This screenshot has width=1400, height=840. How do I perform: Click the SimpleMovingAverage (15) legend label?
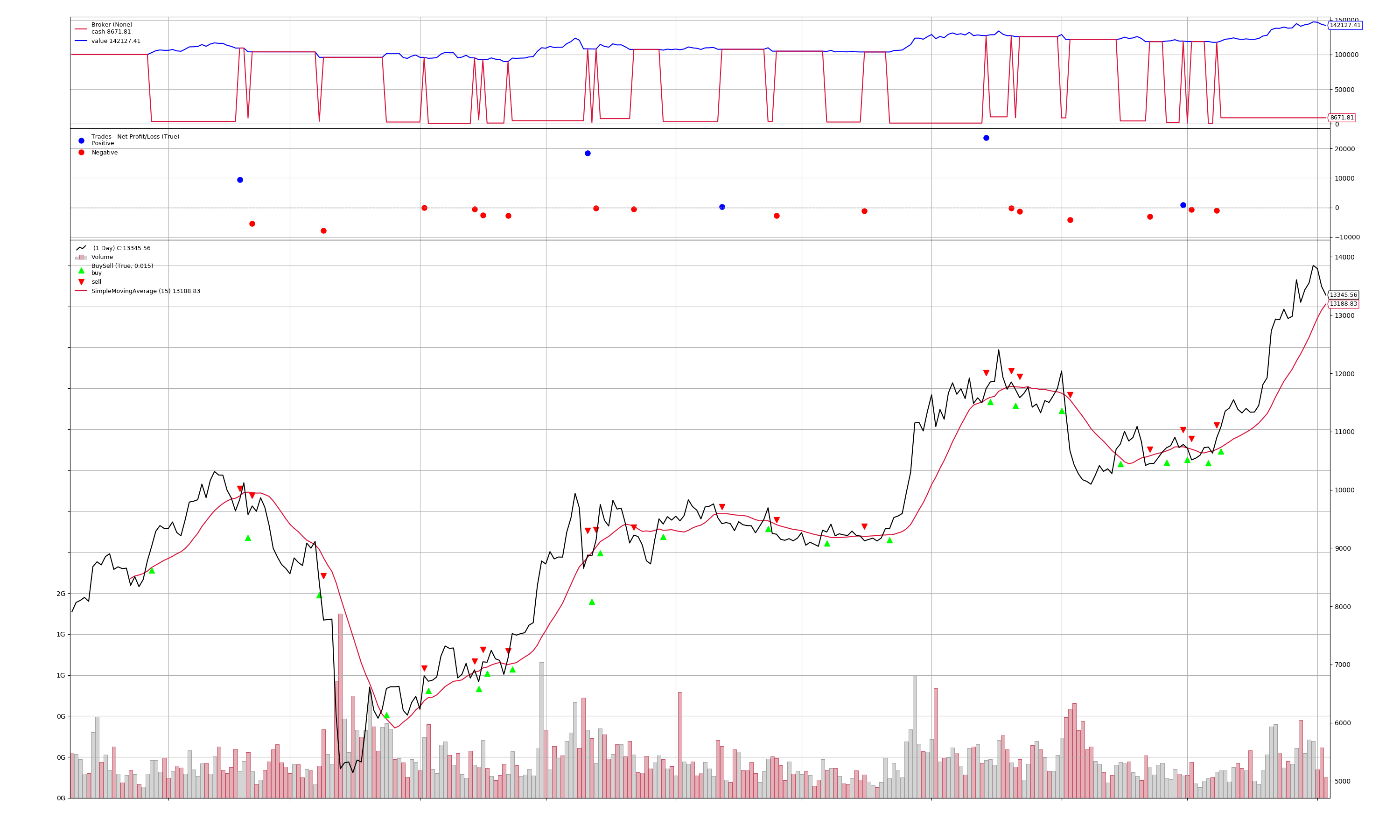(146, 292)
